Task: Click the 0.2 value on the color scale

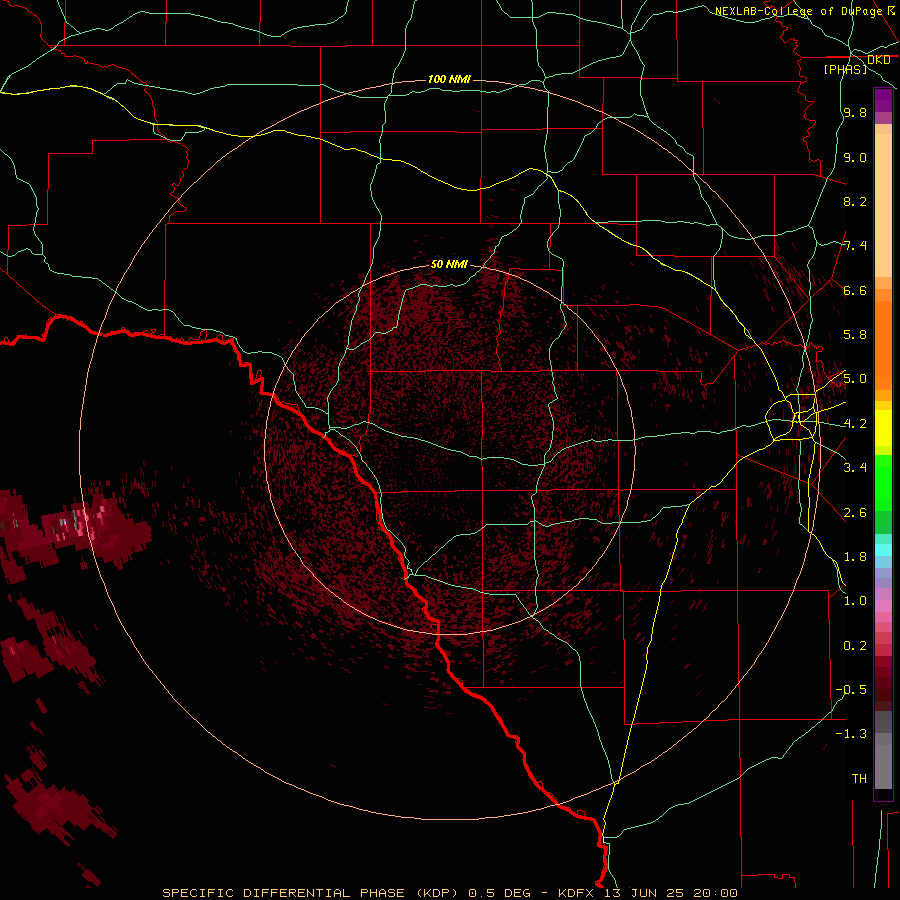Action: coord(855,646)
